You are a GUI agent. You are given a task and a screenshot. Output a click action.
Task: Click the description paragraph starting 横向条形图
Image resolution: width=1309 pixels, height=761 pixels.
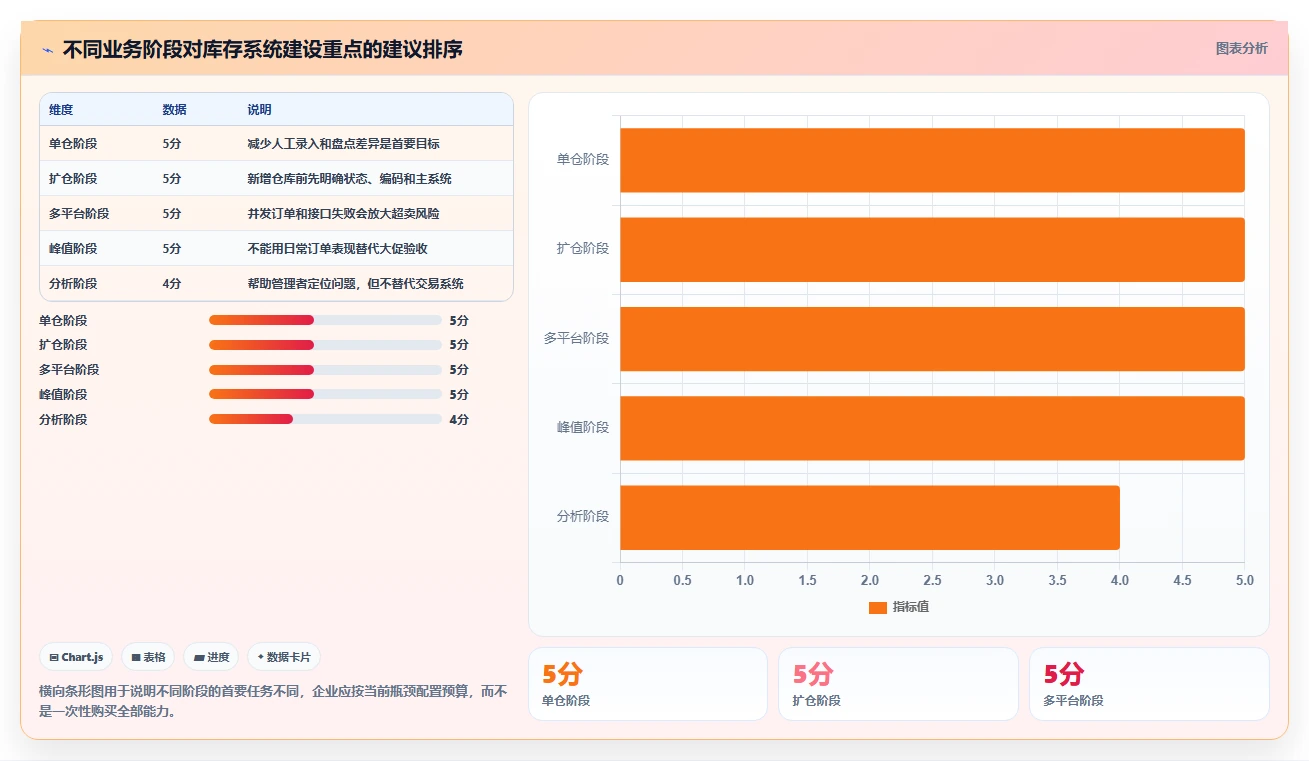tap(273, 701)
